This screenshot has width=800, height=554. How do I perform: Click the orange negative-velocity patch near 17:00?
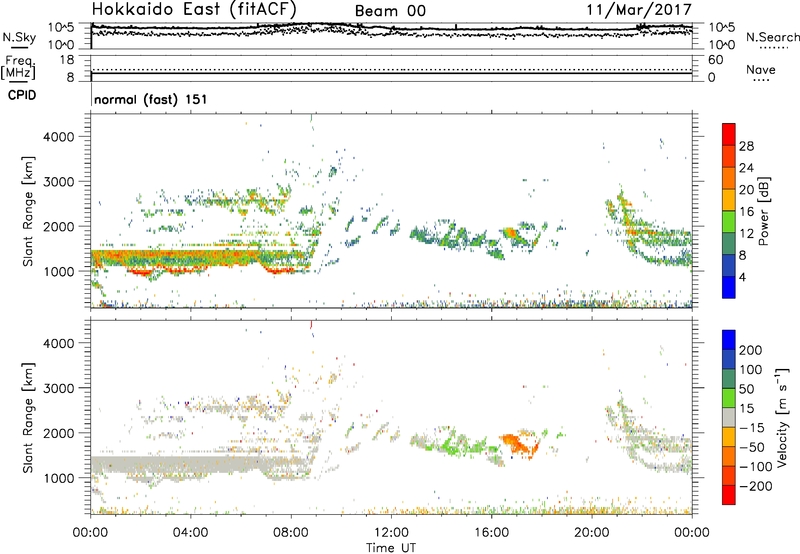click(x=519, y=443)
